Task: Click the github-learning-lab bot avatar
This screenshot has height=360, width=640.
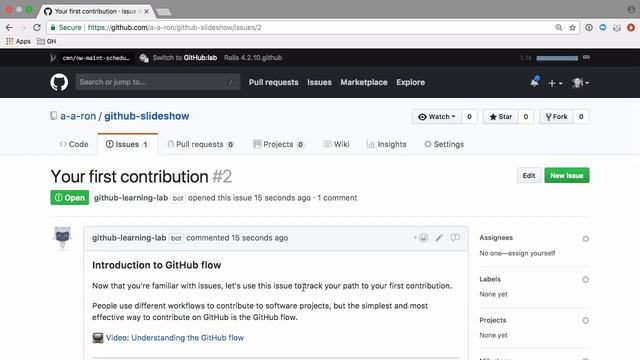Action: tap(62, 237)
